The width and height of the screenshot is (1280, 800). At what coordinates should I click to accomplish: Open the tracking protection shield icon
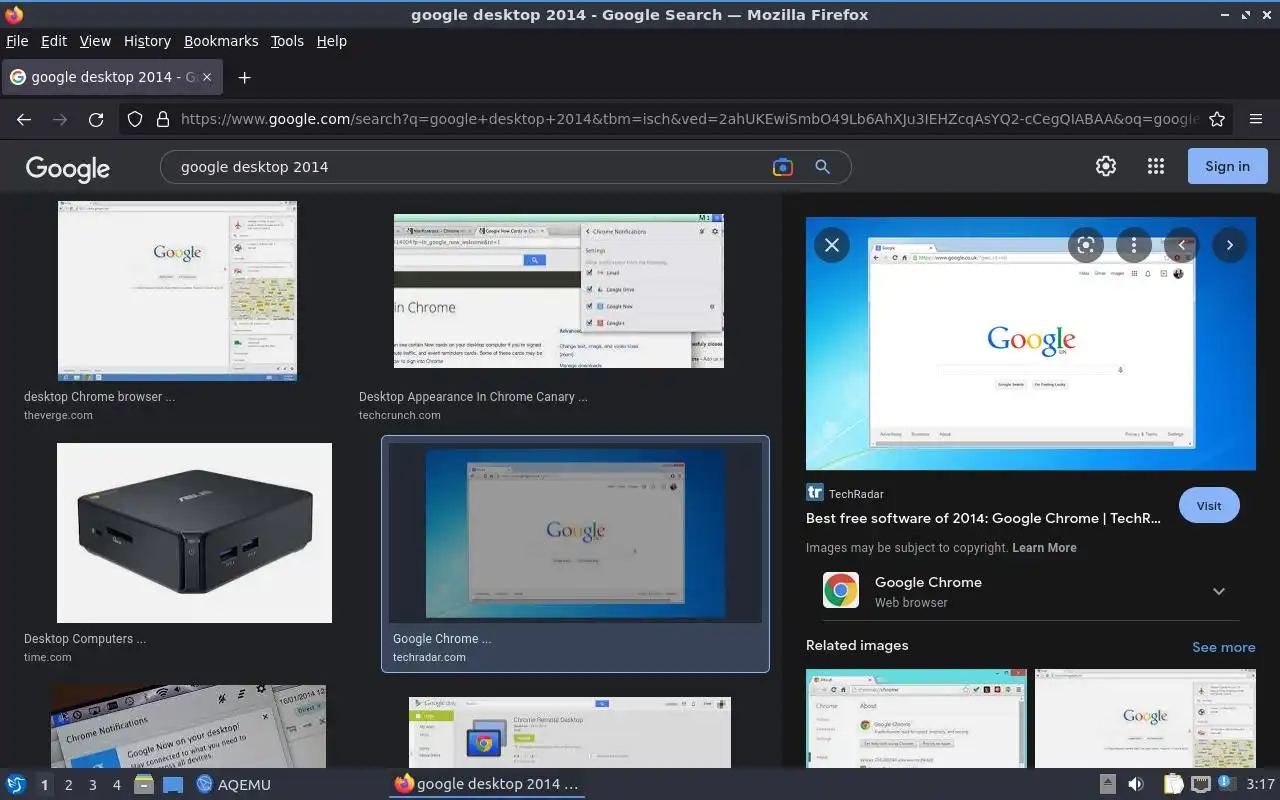click(135, 119)
